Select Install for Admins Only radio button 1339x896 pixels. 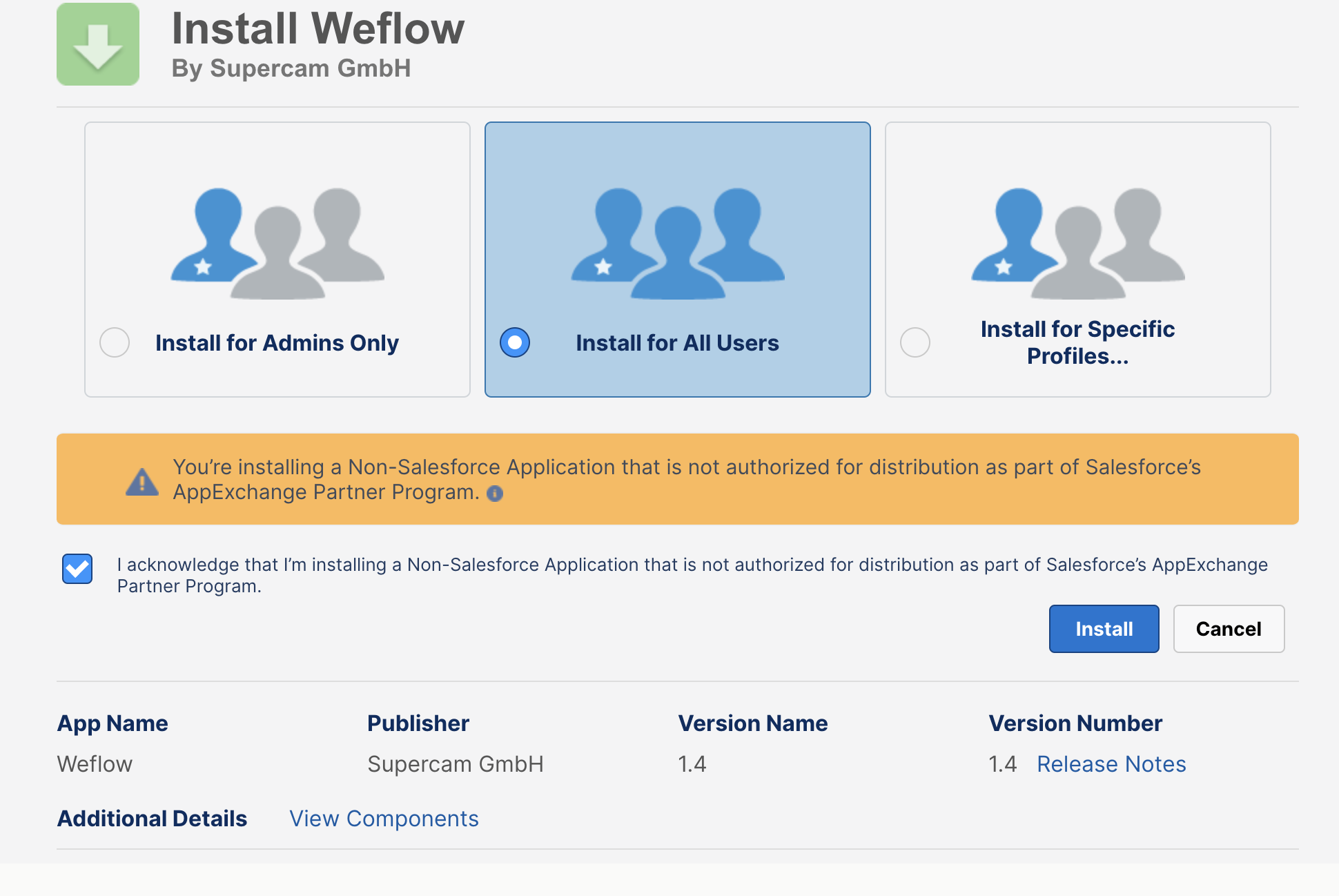coord(115,342)
